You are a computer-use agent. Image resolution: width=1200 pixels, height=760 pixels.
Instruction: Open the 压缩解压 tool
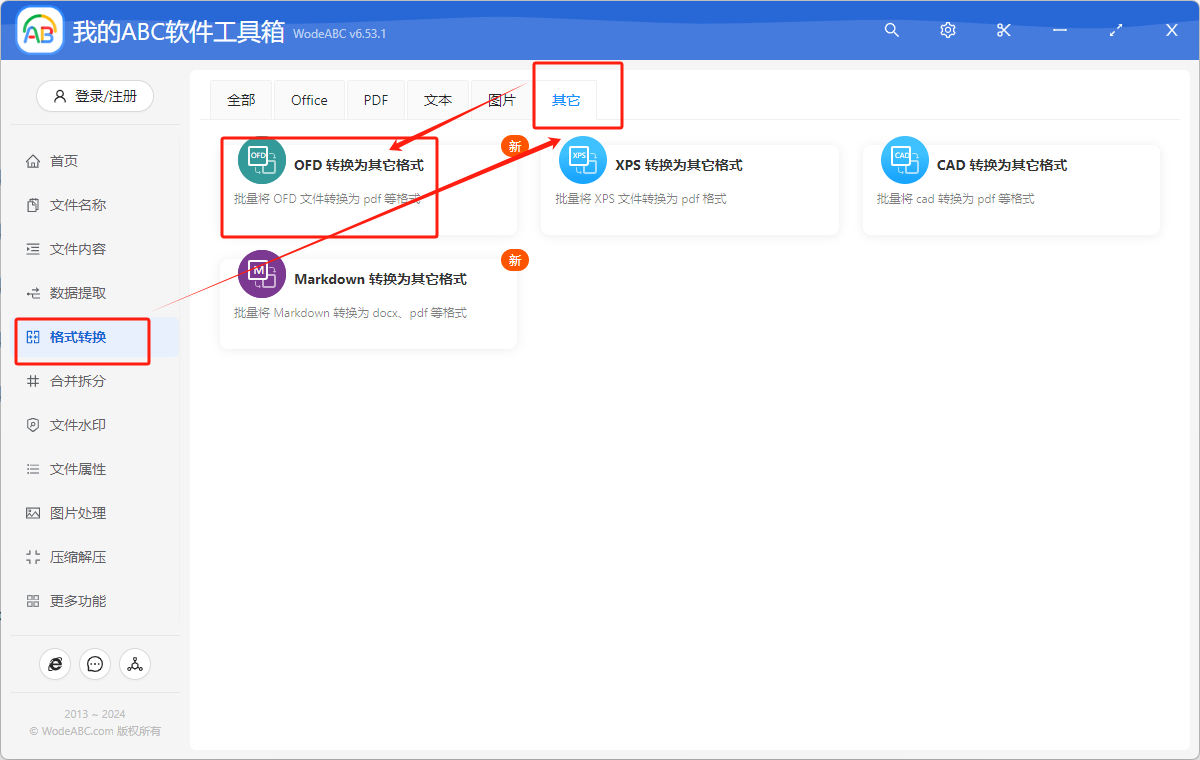click(x=80, y=556)
